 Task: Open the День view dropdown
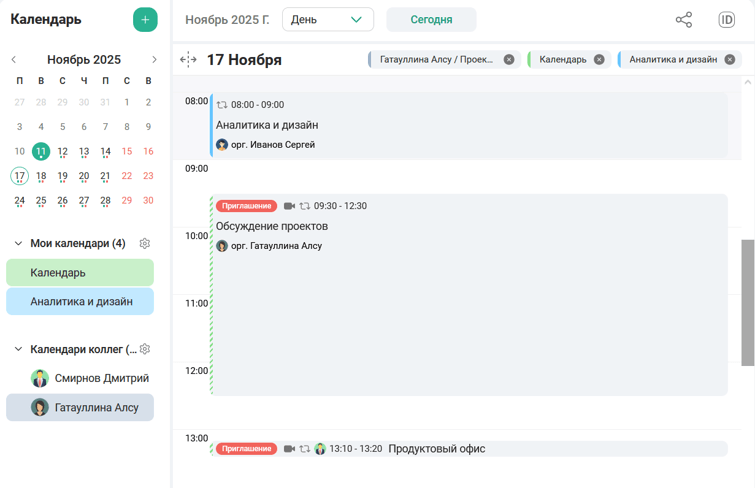tap(328, 20)
